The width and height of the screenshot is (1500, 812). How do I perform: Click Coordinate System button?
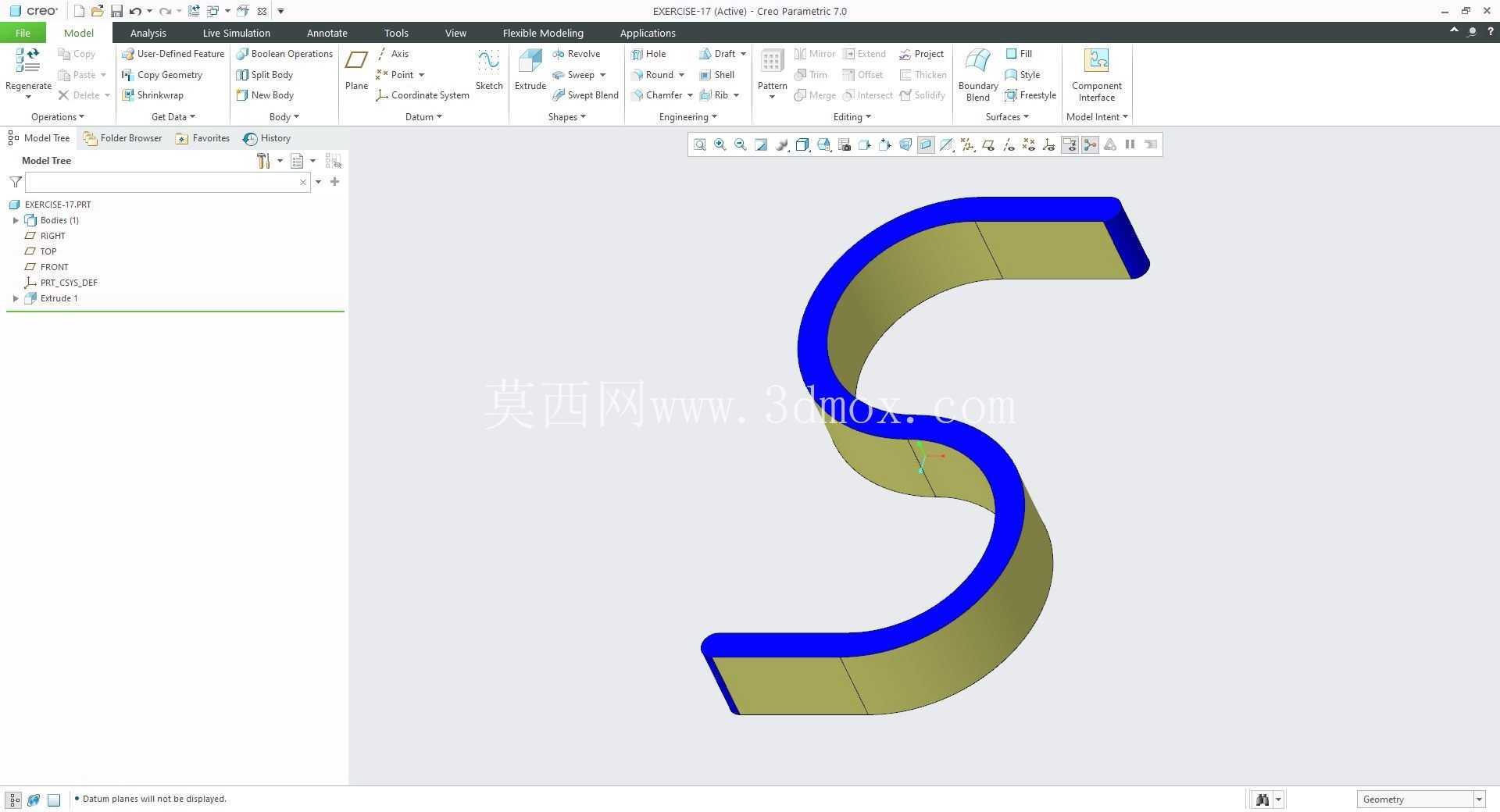pos(422,95)
